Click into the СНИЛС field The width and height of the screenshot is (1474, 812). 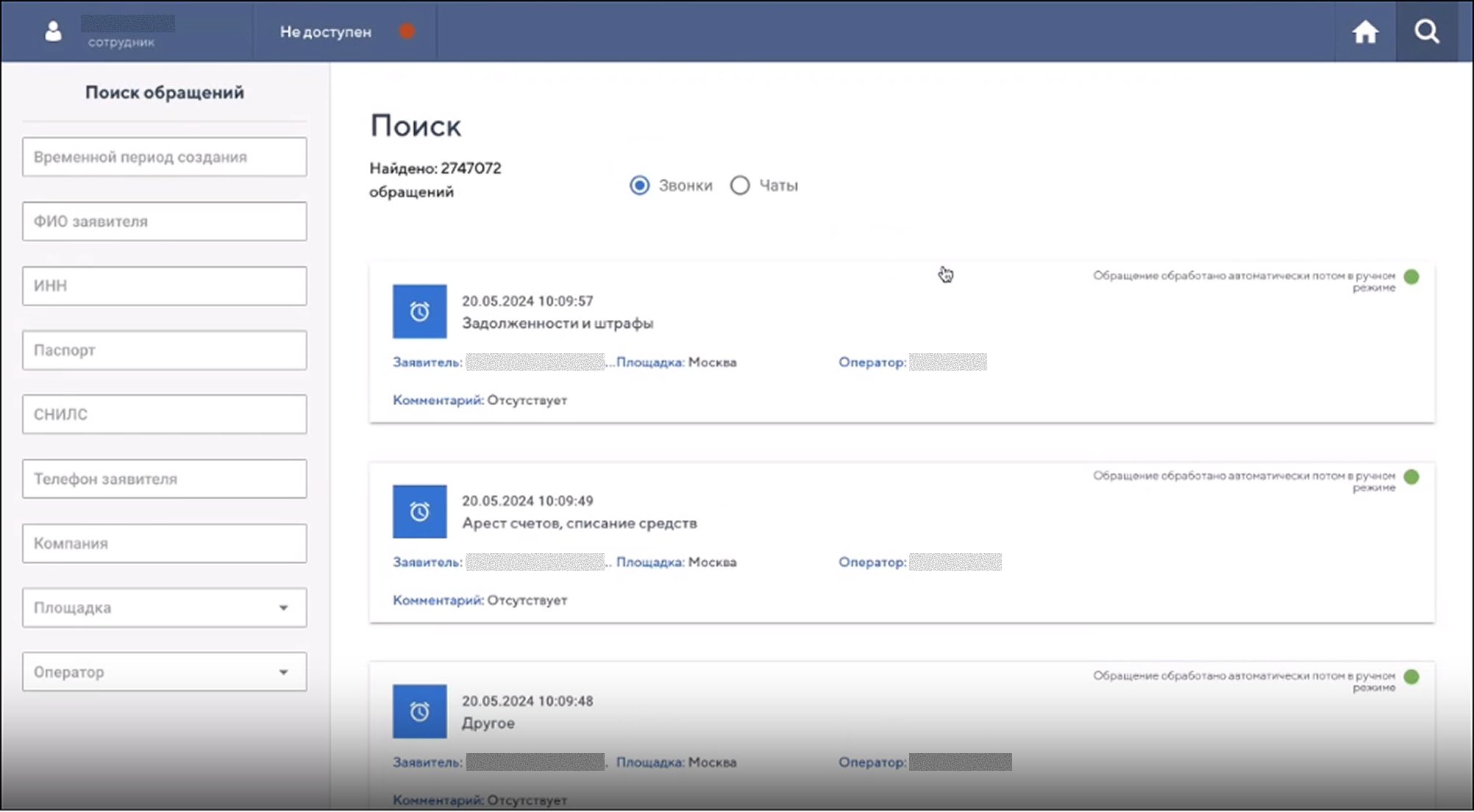point(164,414)
